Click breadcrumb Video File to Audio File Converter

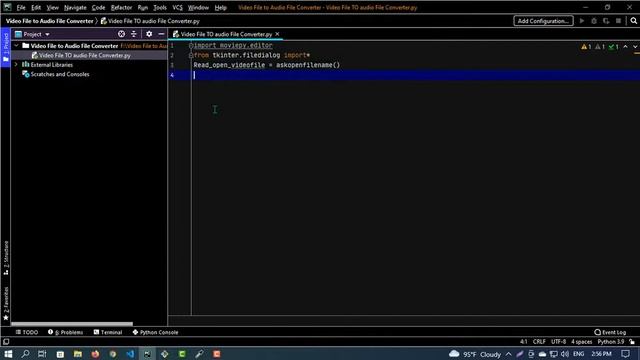[49, 21]
